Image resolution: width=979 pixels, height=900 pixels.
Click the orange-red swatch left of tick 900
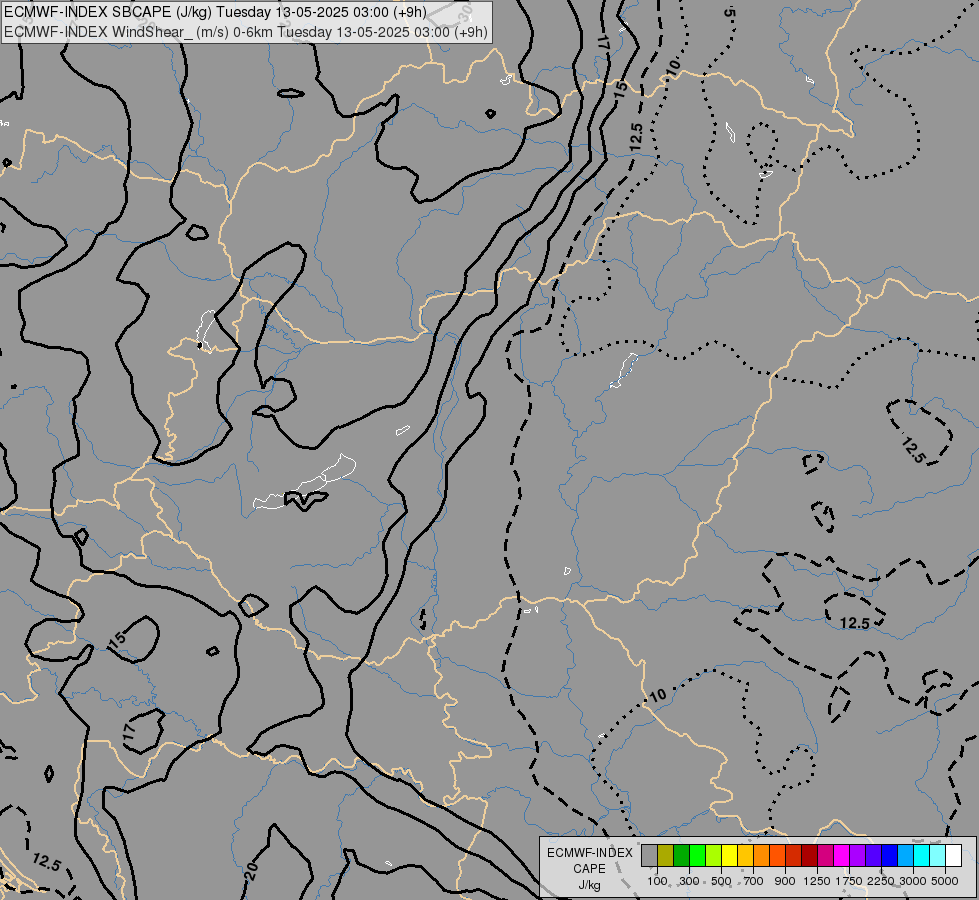coord(777,855)
